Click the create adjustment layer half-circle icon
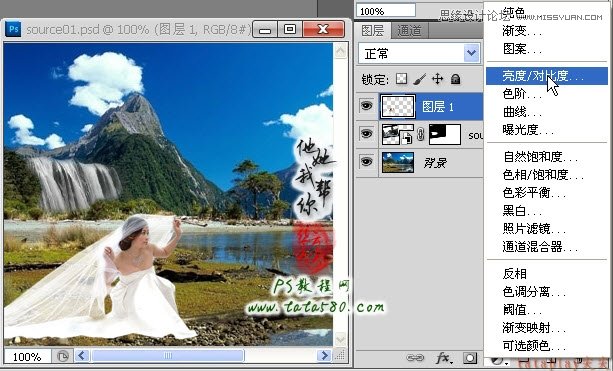Viewport: 613px width, 371px height. point(497,360)
